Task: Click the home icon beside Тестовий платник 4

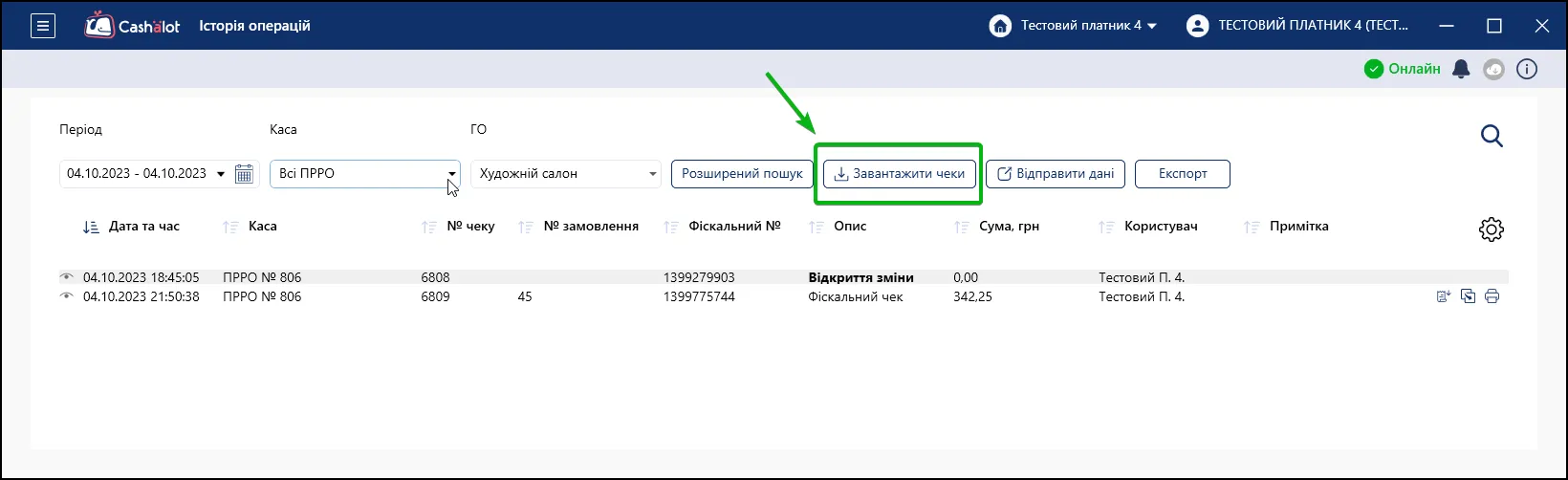Action: [x=1000, y=26]
